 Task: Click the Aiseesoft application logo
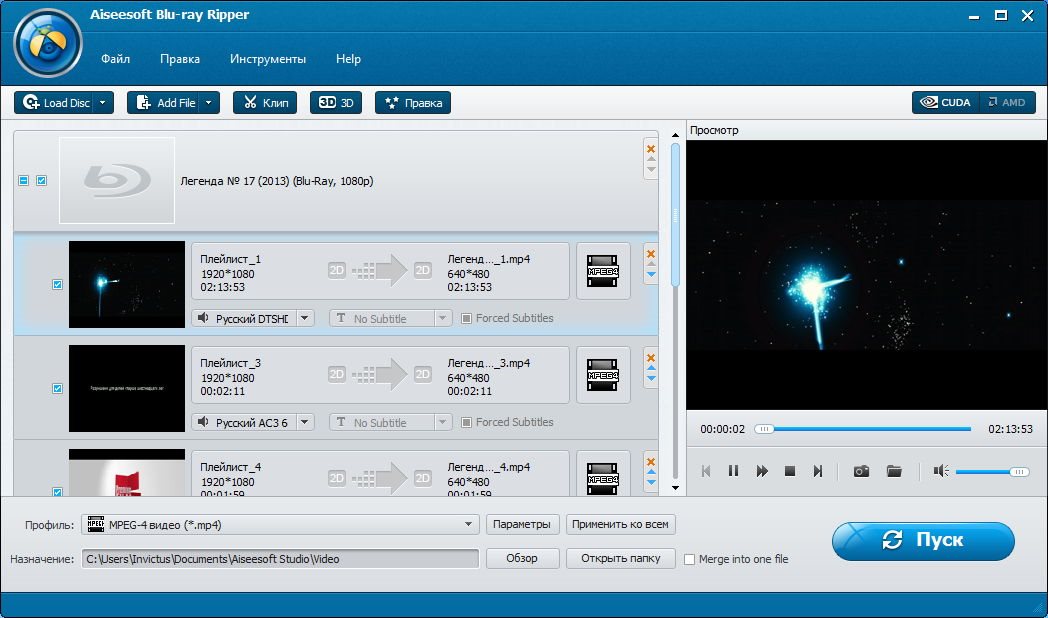coord(48,43)
